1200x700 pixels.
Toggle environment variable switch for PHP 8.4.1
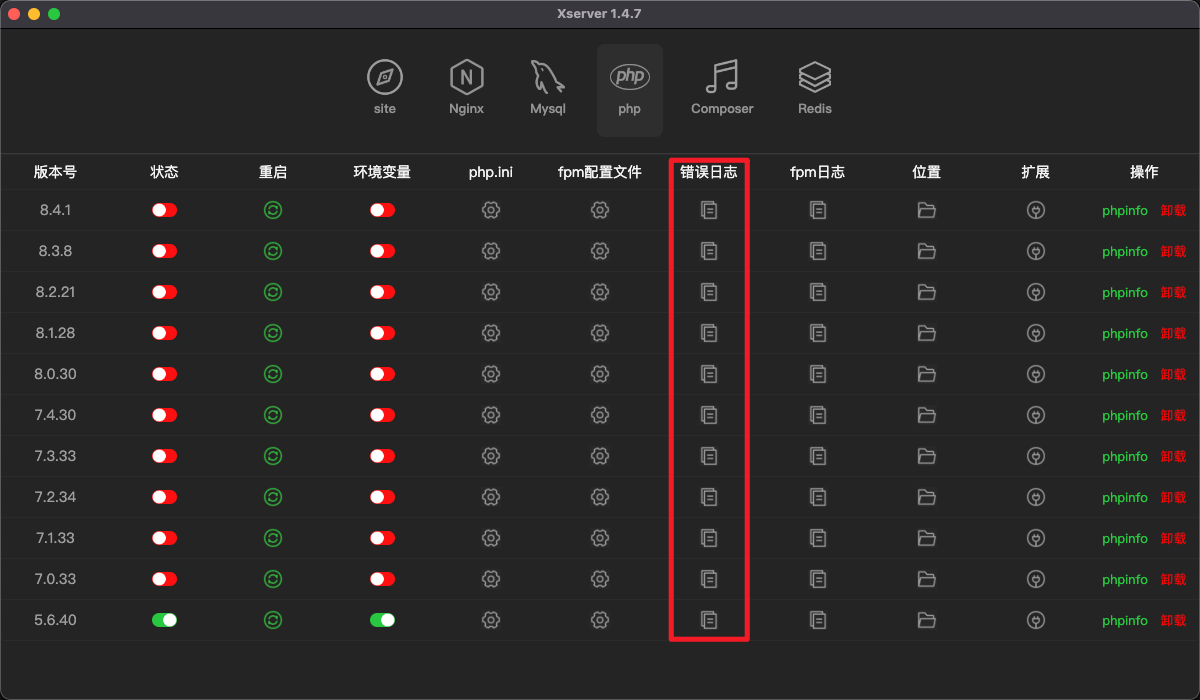tap(382, 210)
